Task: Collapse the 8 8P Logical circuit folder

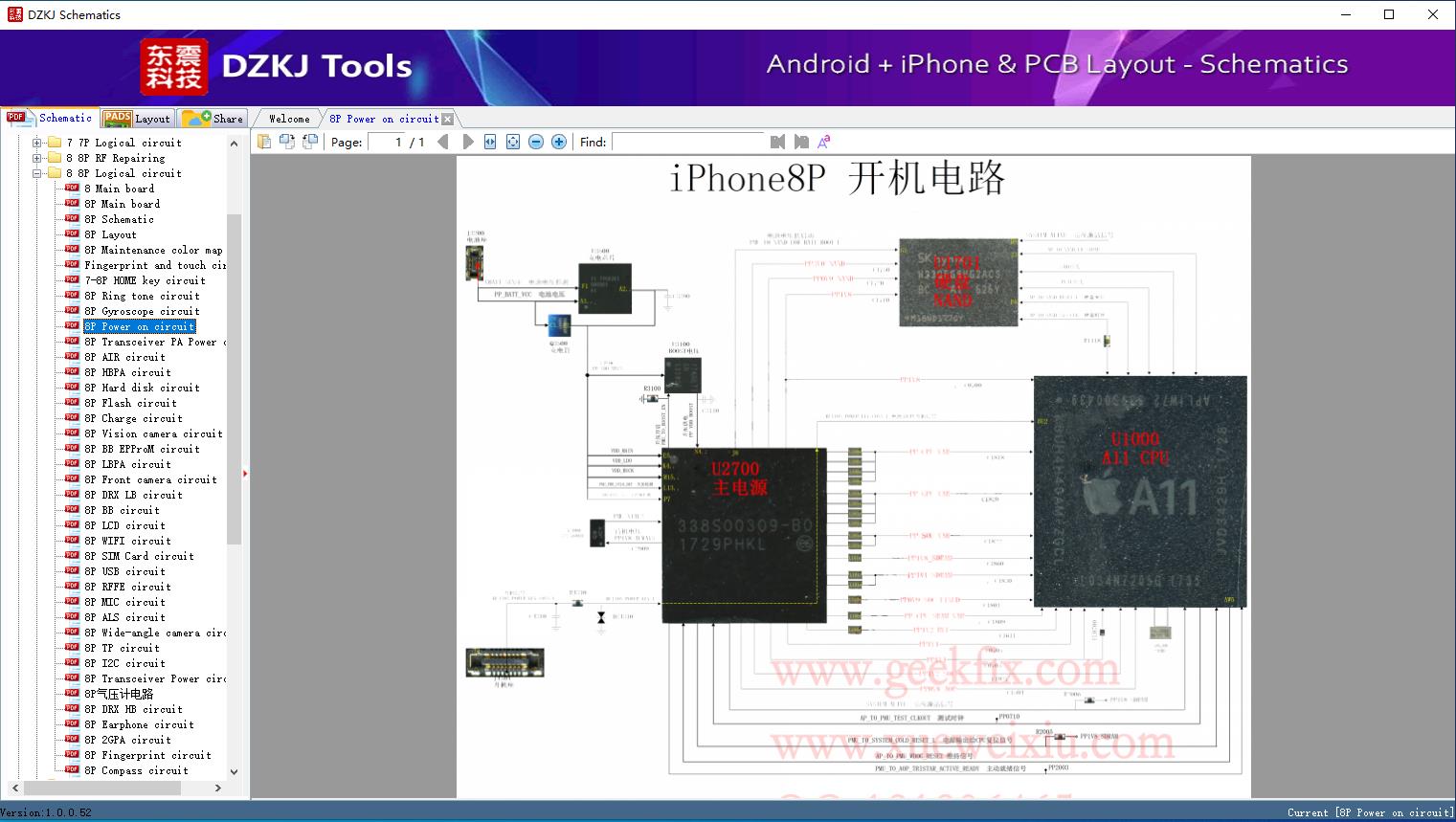Action: click(x=37, y=173)
